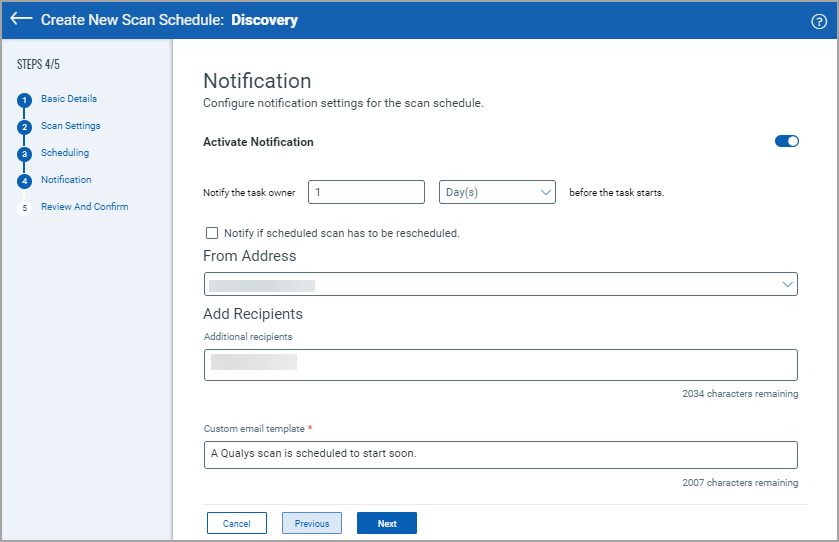Click the Custom email template text field

500,454
